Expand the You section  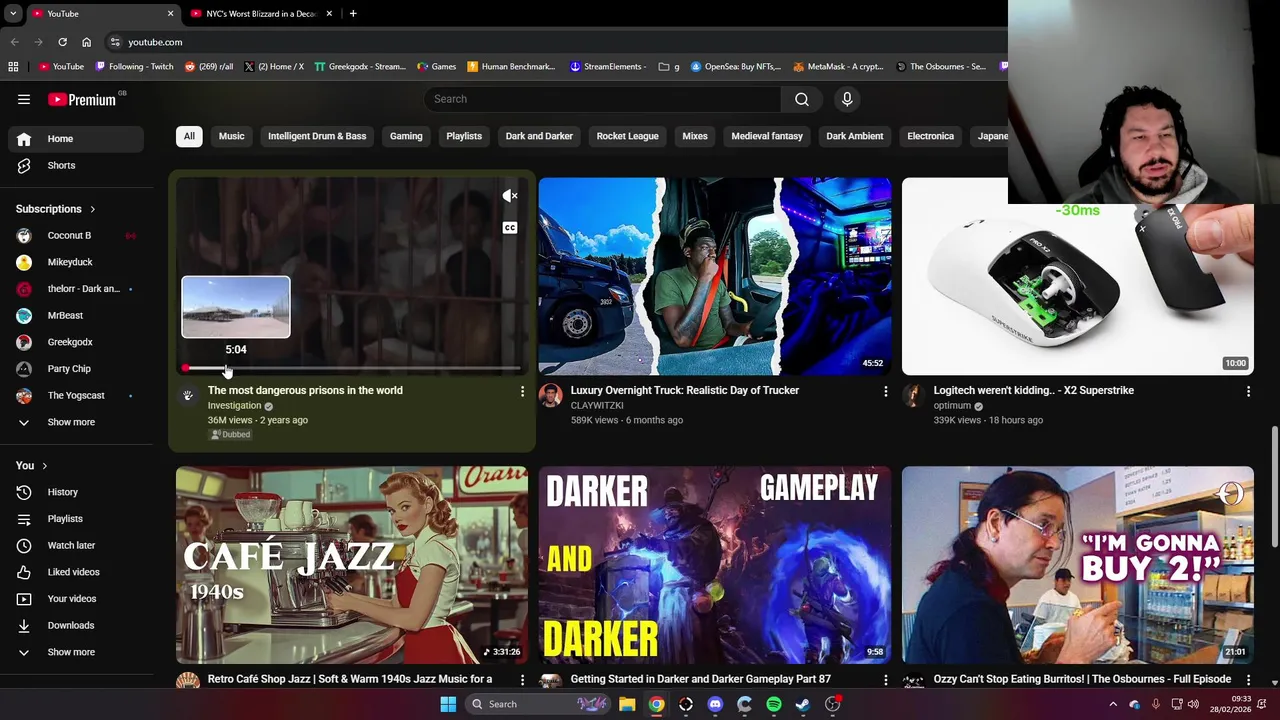pyautogui.click(x=32, y=466)
